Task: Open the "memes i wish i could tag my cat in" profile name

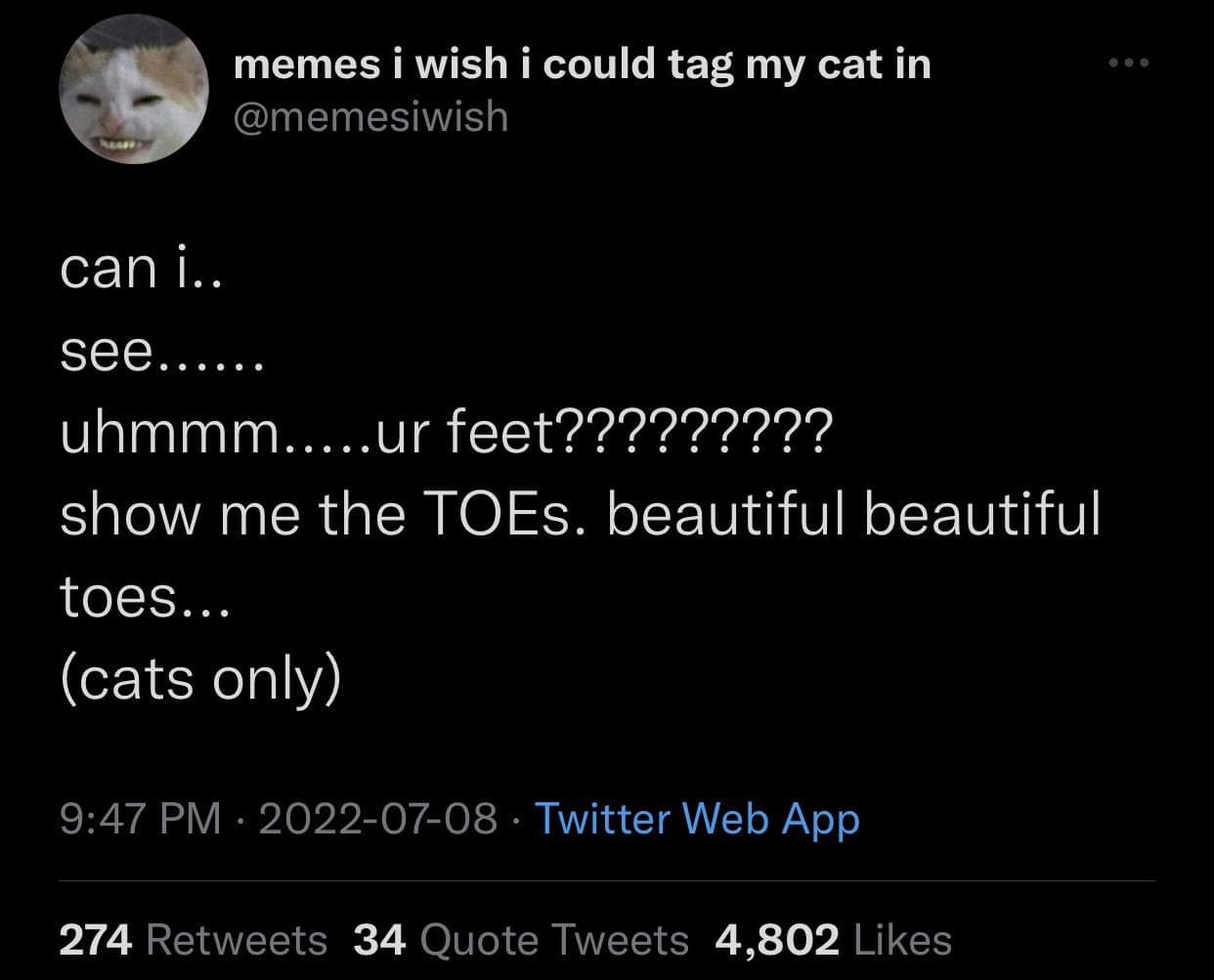Action: point(583,64)
